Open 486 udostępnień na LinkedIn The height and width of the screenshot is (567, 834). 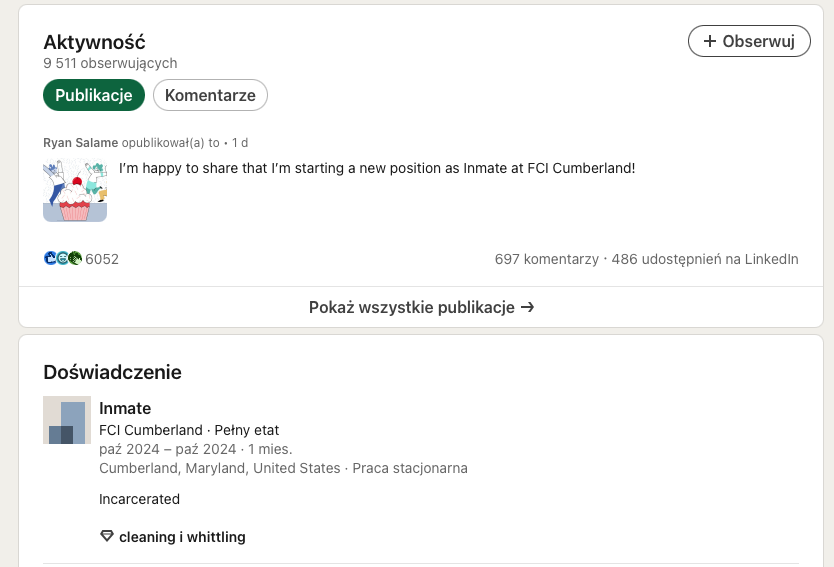pos(705,259)
